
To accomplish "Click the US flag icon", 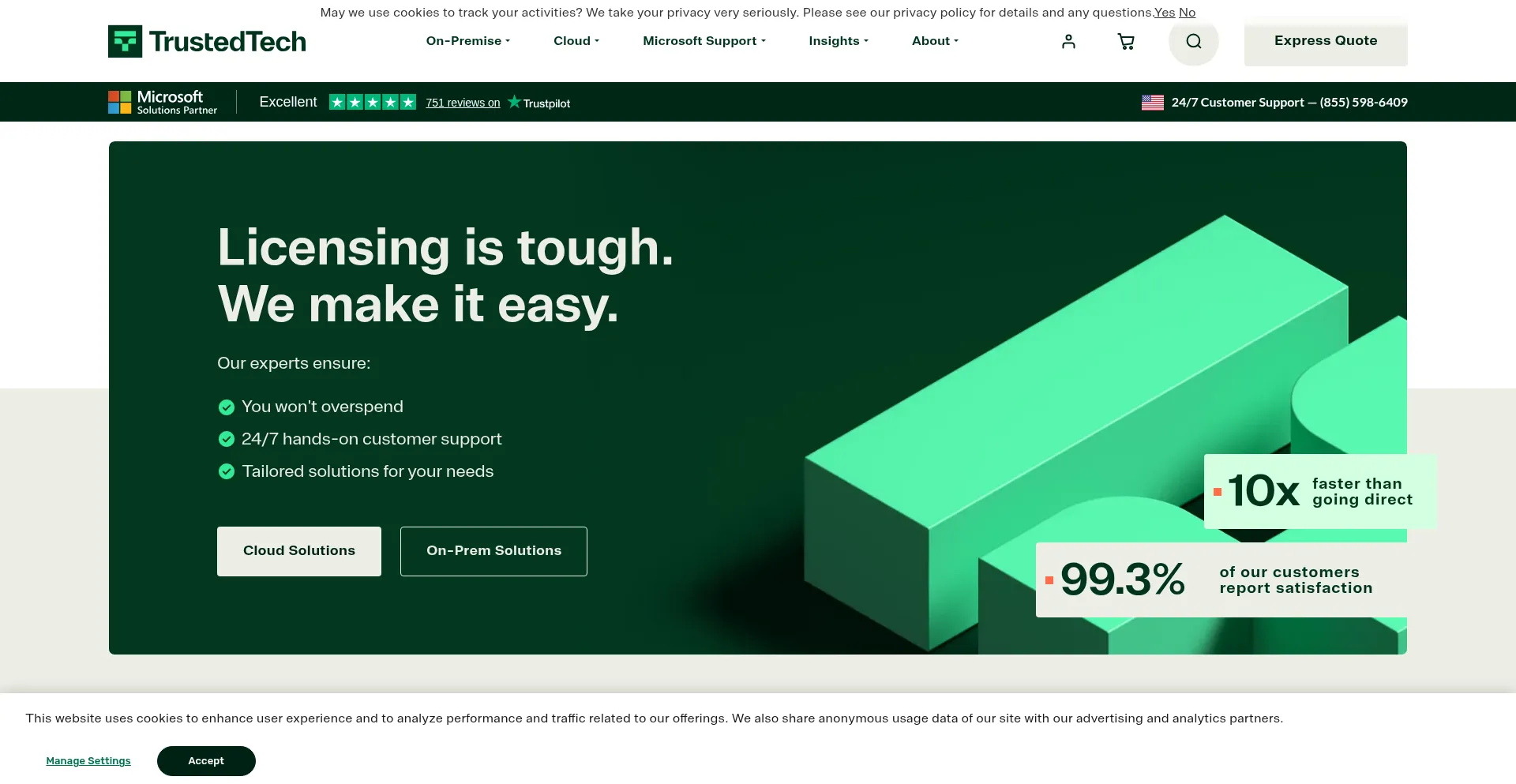I will (x=1152, y=102).
